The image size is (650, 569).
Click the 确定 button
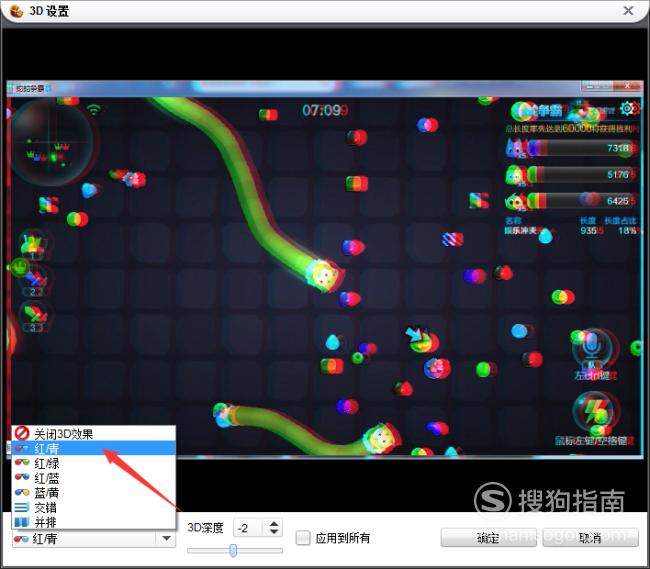pos(488,538)
